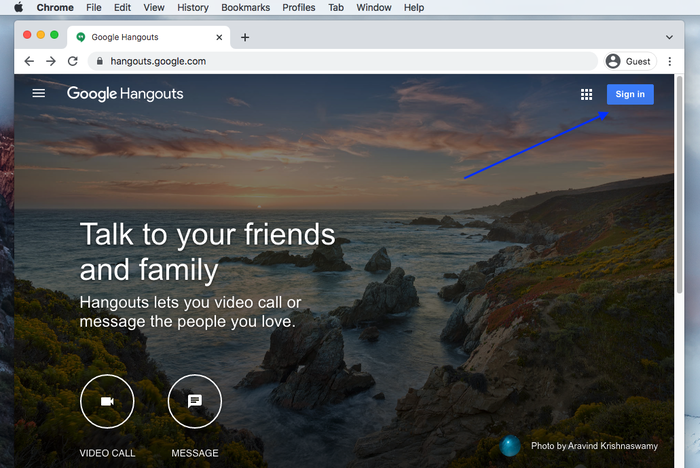Go back to previous page arrow
700x468 pixels.
[29, 61]
